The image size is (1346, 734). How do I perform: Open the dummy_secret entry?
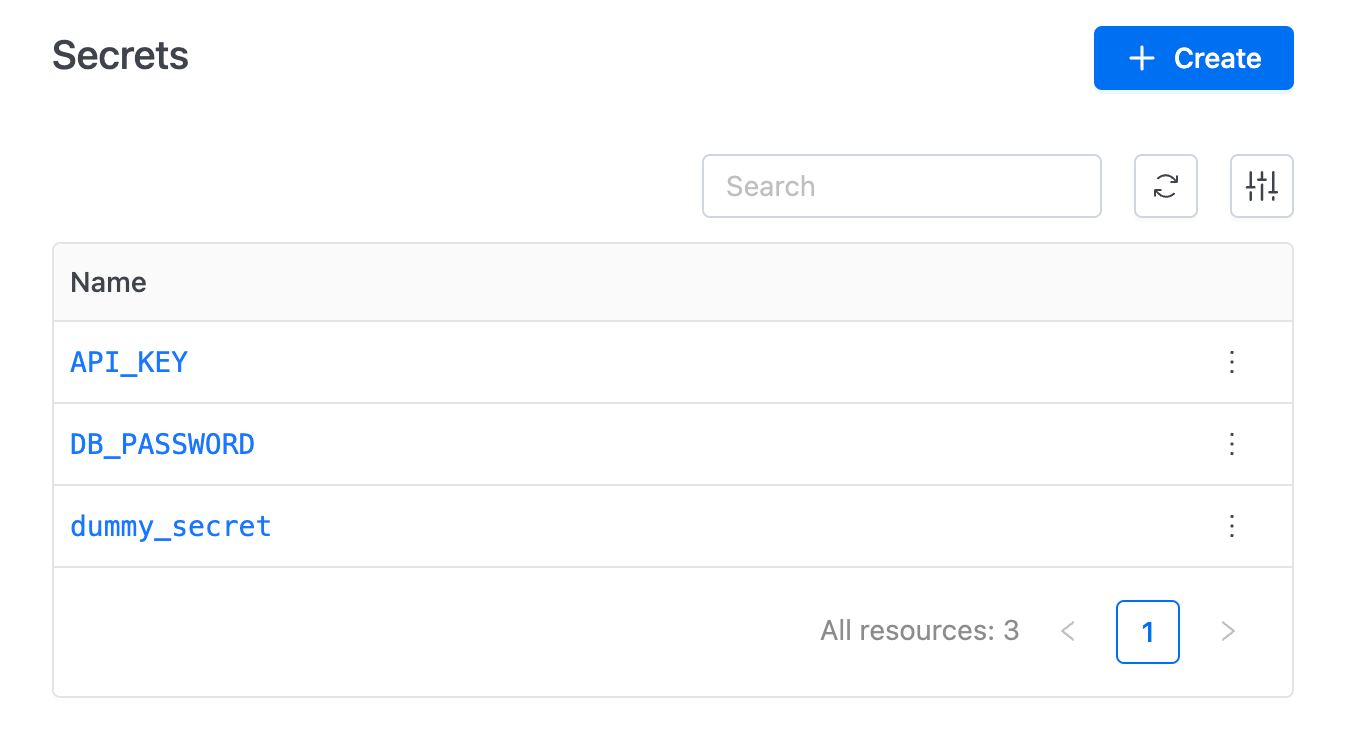[171, 526]
